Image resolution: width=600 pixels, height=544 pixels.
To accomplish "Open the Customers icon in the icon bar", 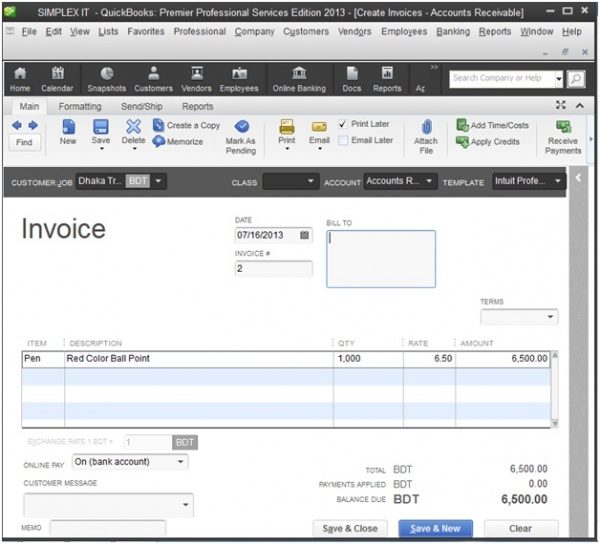I will pyautogui.click(x=153, y=79).
